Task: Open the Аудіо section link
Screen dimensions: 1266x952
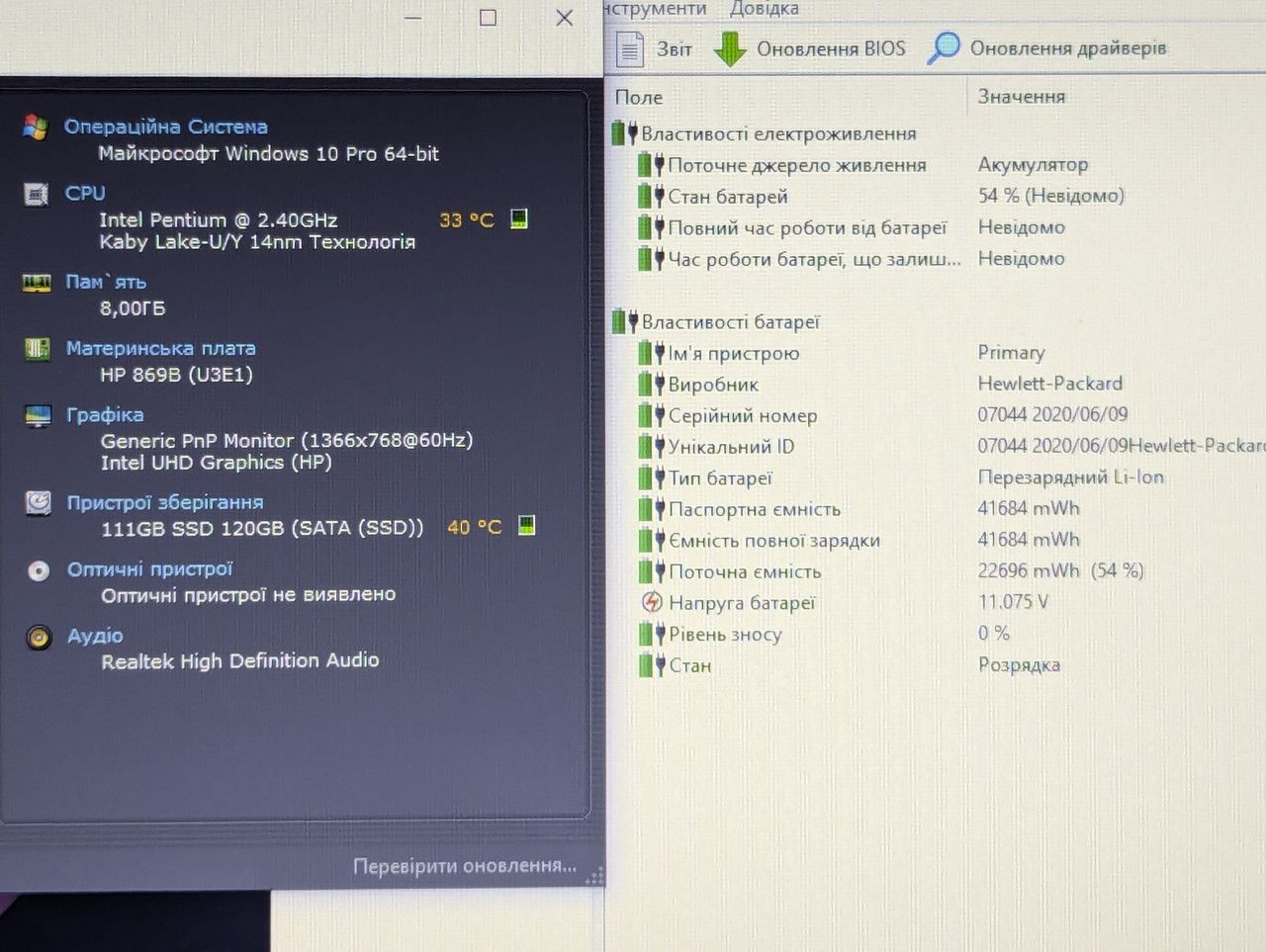Action: [95, 636]
